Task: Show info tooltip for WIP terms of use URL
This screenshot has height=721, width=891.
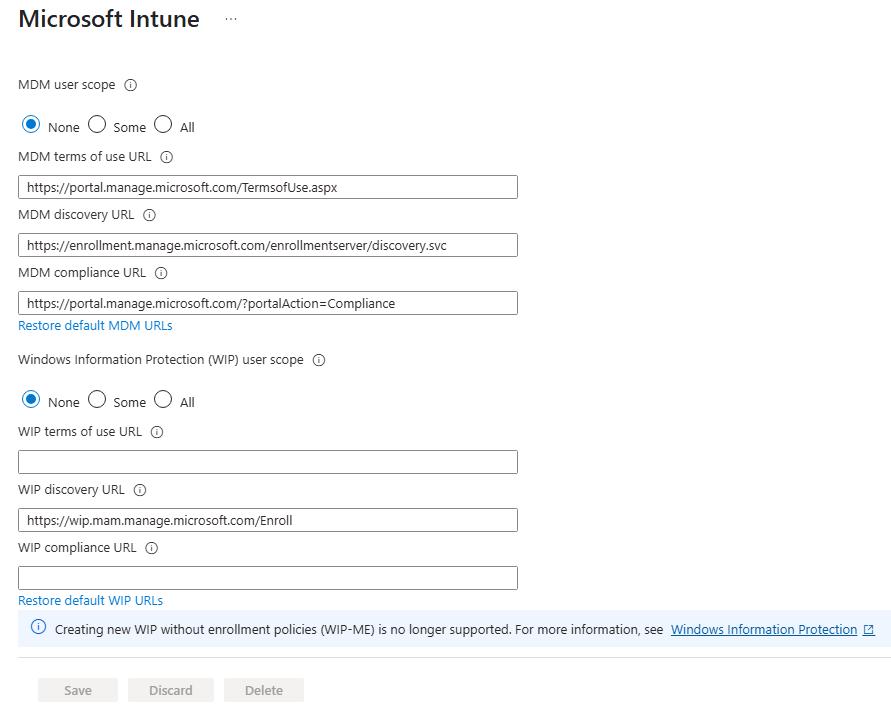Action: click(x=157, y=432)
